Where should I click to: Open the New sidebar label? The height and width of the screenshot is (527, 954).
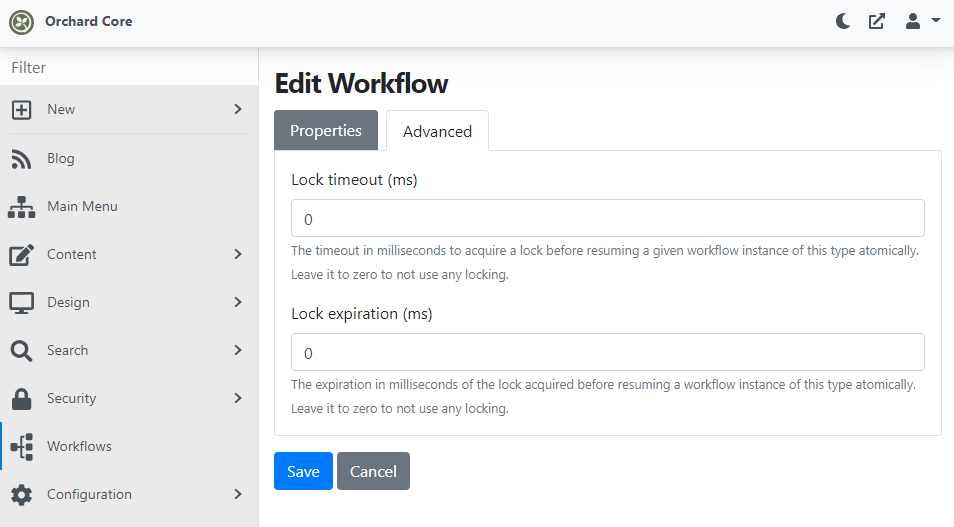(x=61, y=109)
